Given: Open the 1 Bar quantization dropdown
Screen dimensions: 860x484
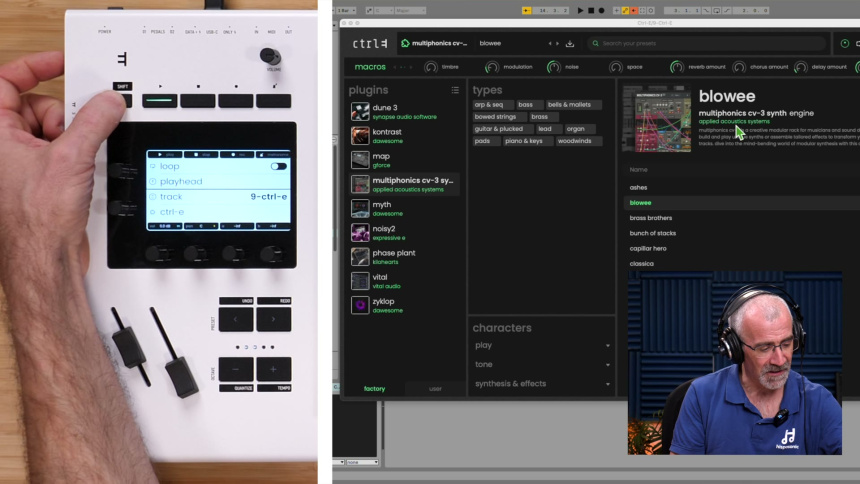Looking at the screenshot, I should (347, 10).
